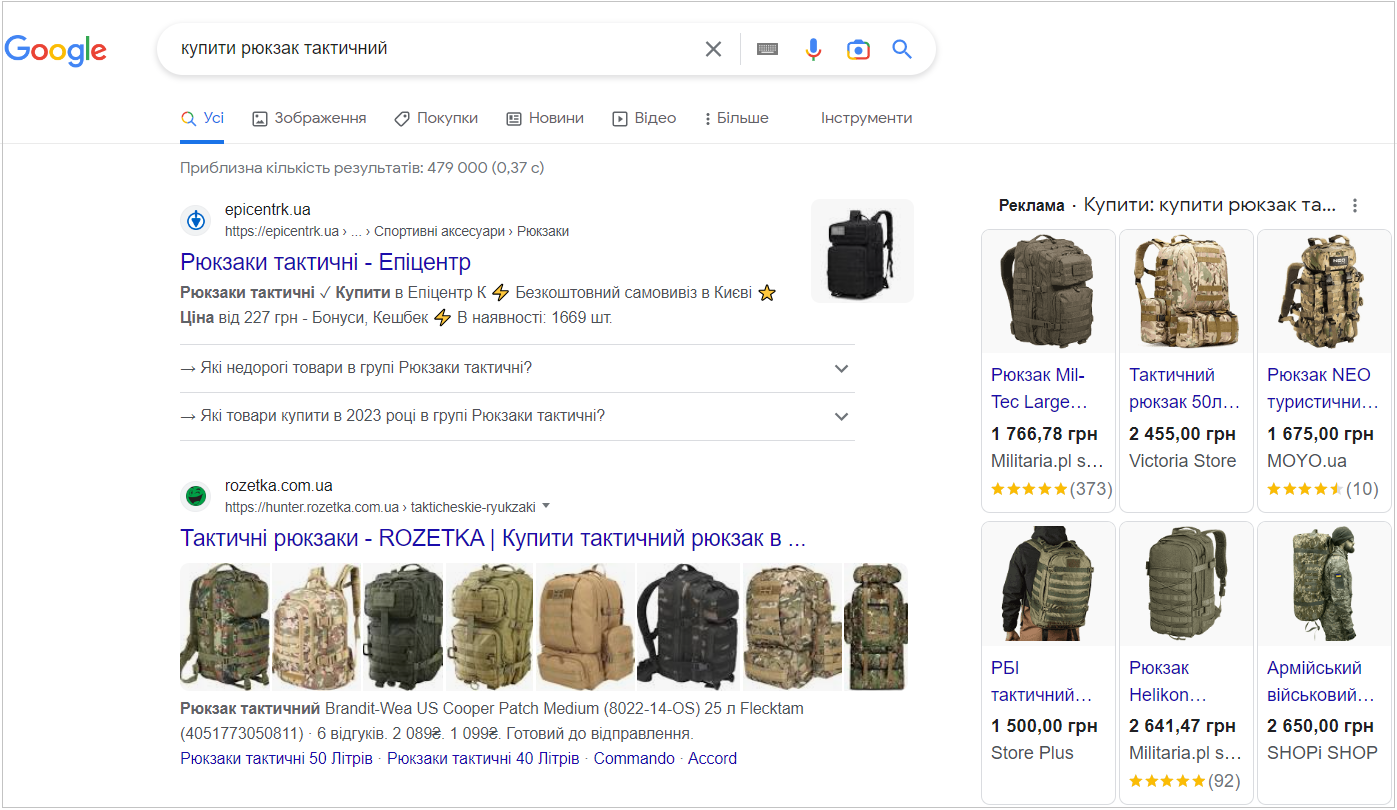The image size is (1397, 810).
Task: Expand 'Які товари купити в 2023 році' question
Action: (x=517, y=416)
